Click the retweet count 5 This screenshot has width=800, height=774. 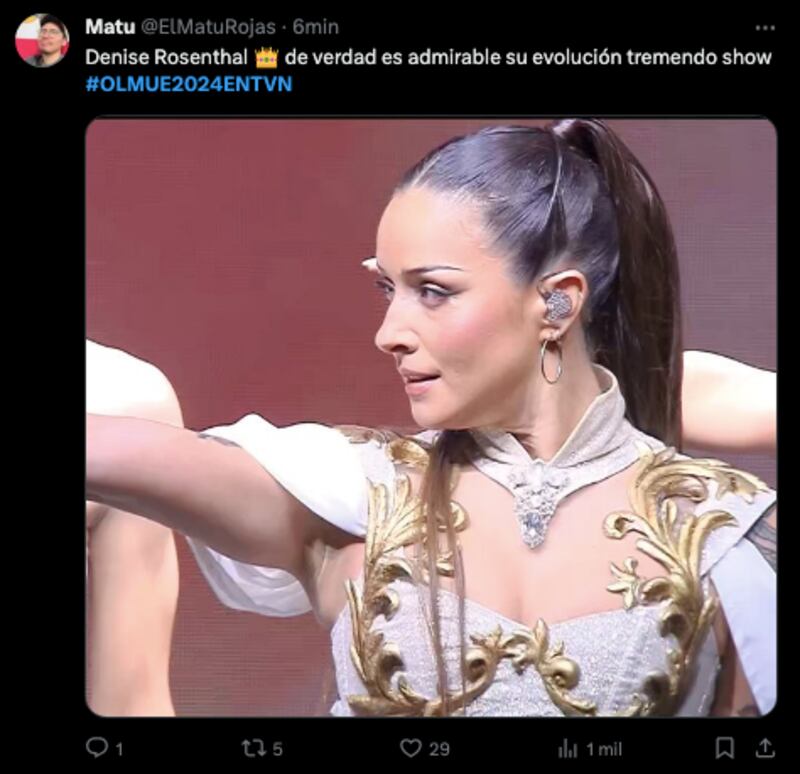point(277,750)
